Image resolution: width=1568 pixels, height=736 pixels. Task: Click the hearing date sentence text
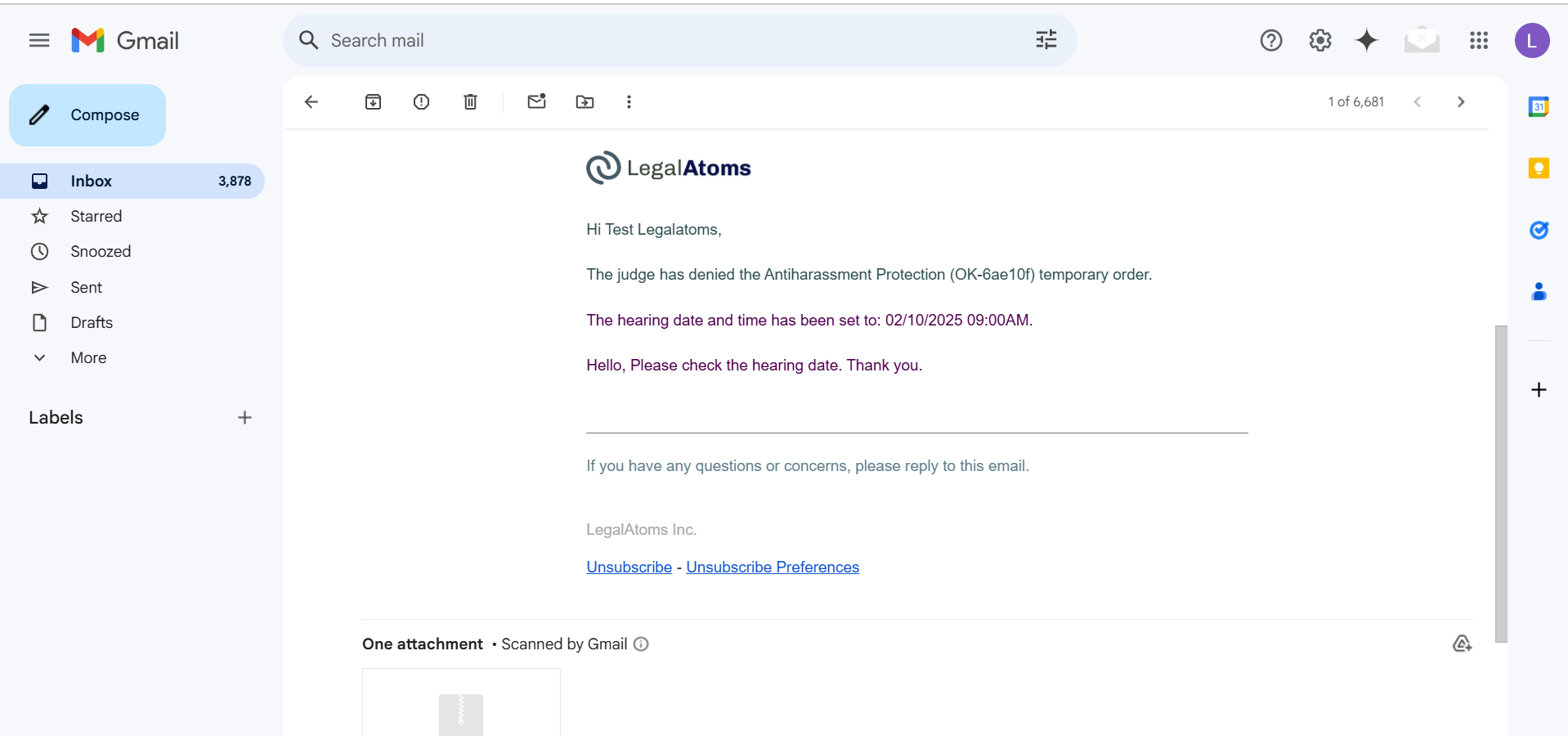pyautogui.click(x=809, y=320)
